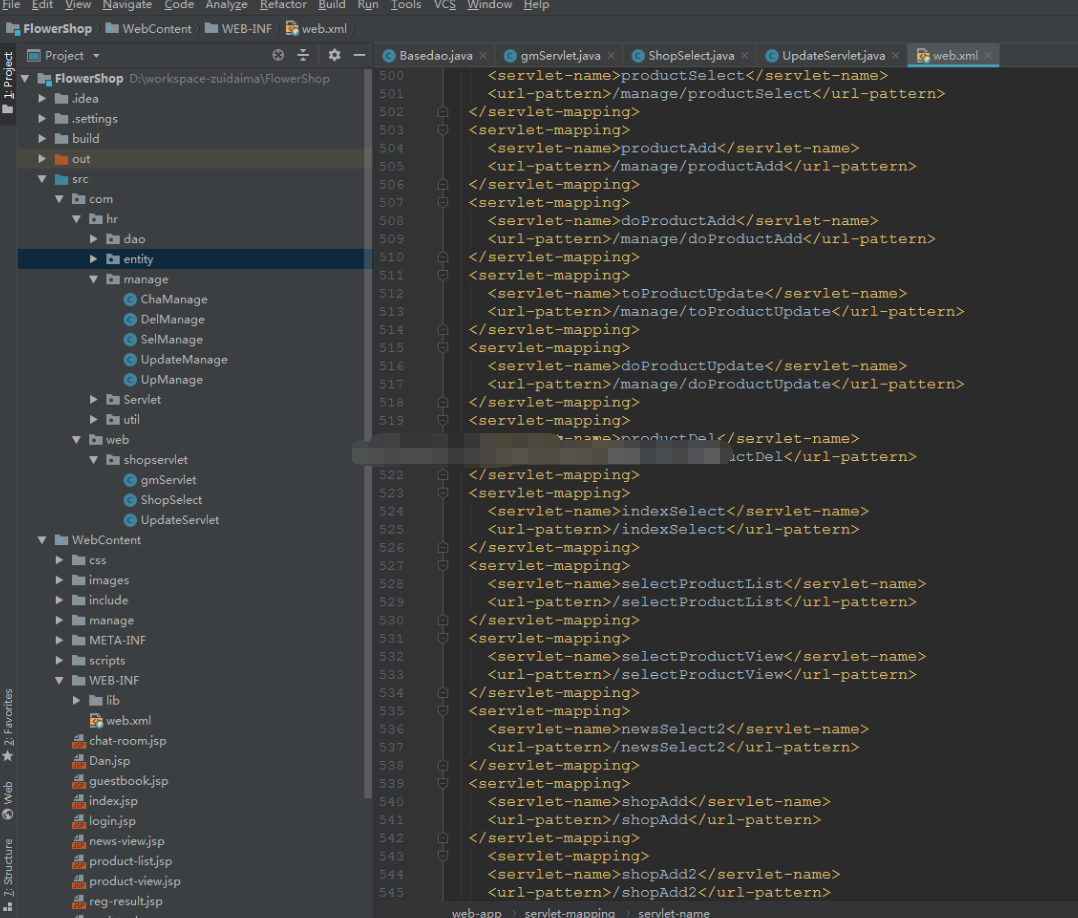1078x918 pixels.
Task: Open web.xml file in project tree
Action: (128, 720)
